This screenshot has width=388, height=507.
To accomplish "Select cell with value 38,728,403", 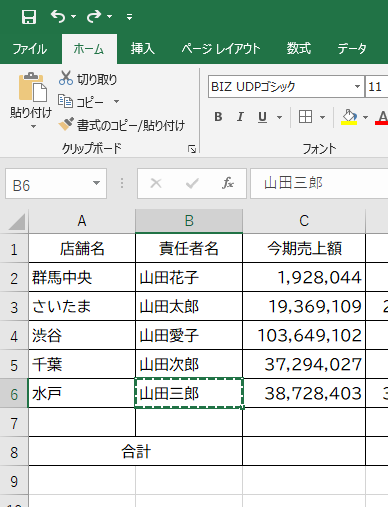I will [304, 393].
